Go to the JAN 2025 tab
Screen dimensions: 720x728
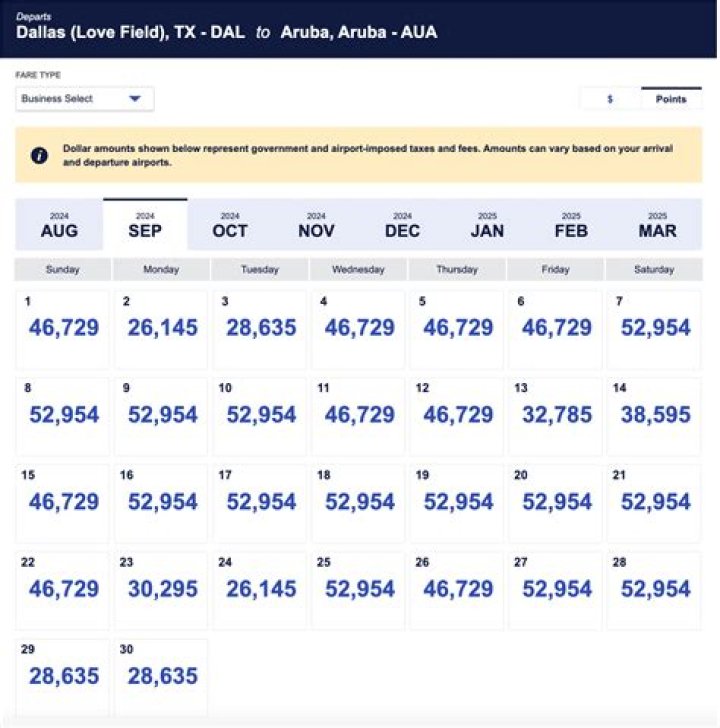coord(488,225)
